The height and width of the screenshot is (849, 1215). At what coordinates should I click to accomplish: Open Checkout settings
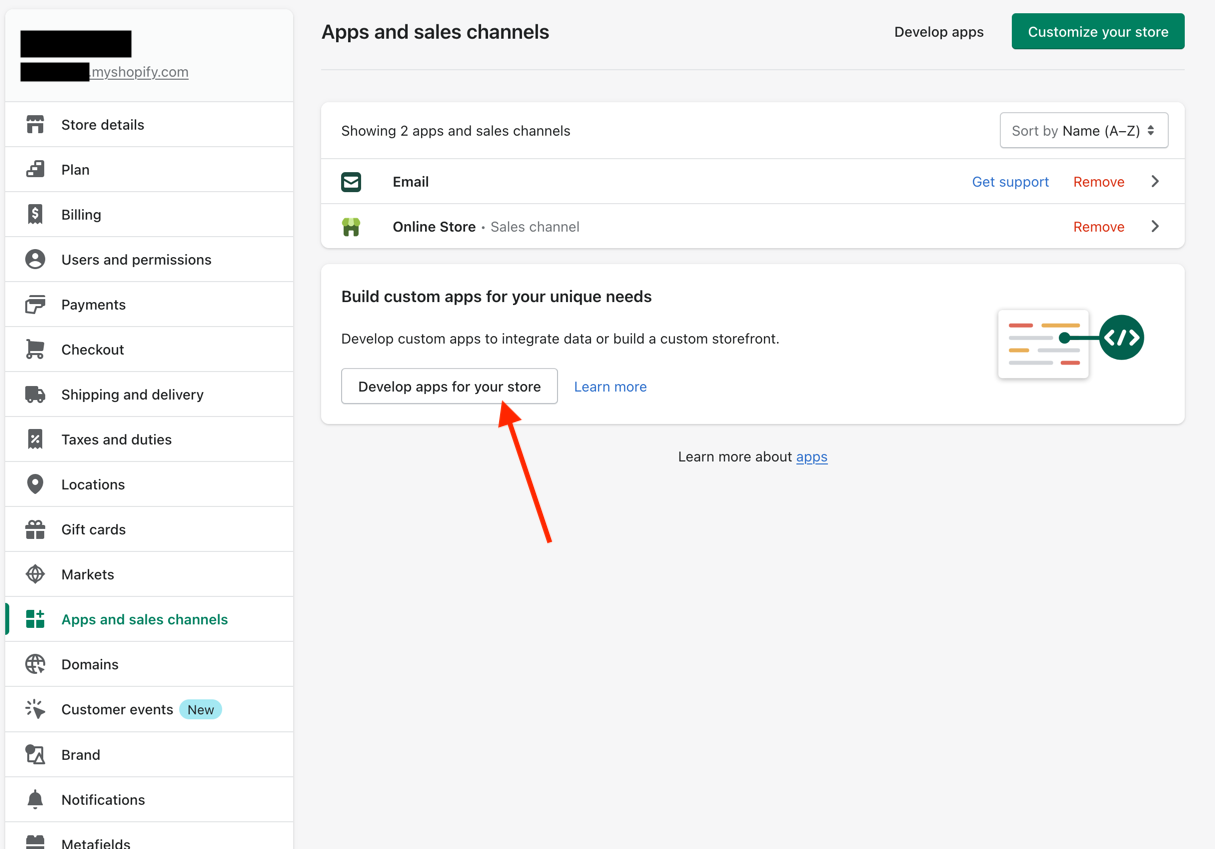coord(150,350)
